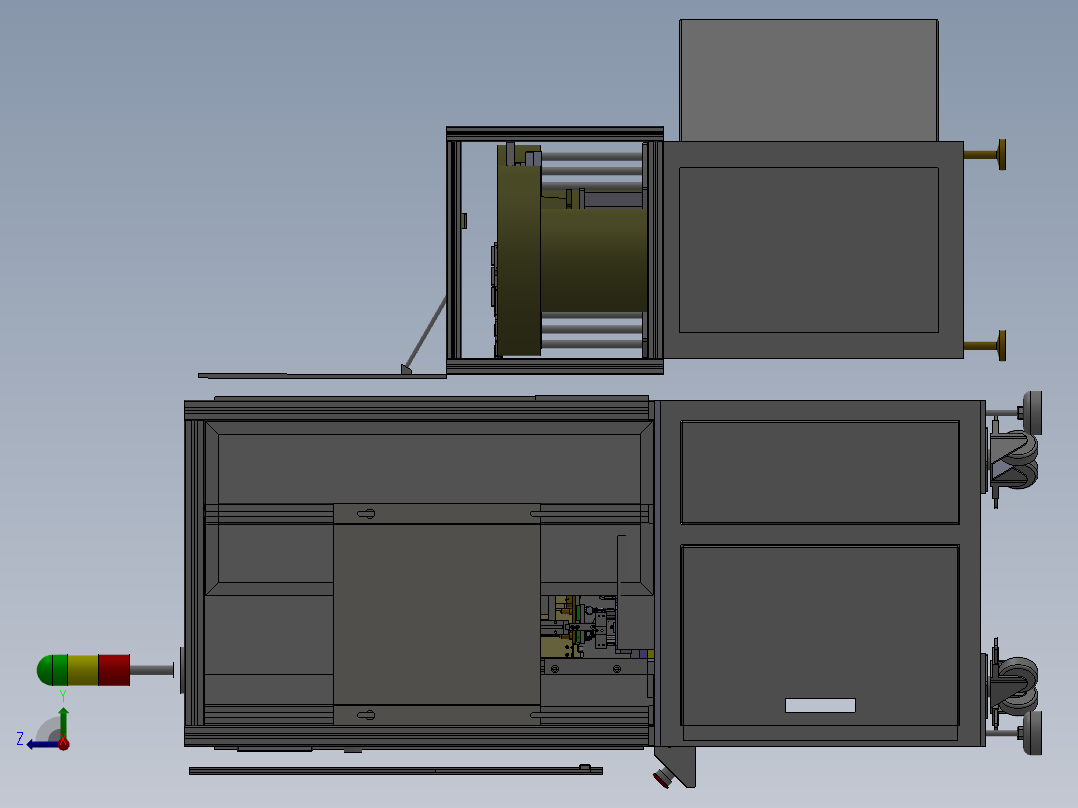Select the lower machine's large bottom cabinet door
This screenshot has width=1078, height=808.
(820, 635)
